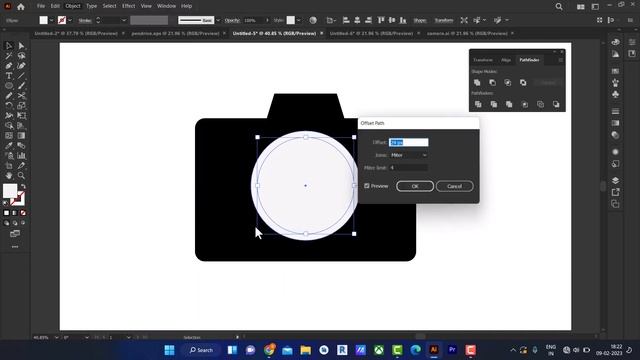Click the Home icon in the top bar
640x360 pixels.
click(21, 7)
